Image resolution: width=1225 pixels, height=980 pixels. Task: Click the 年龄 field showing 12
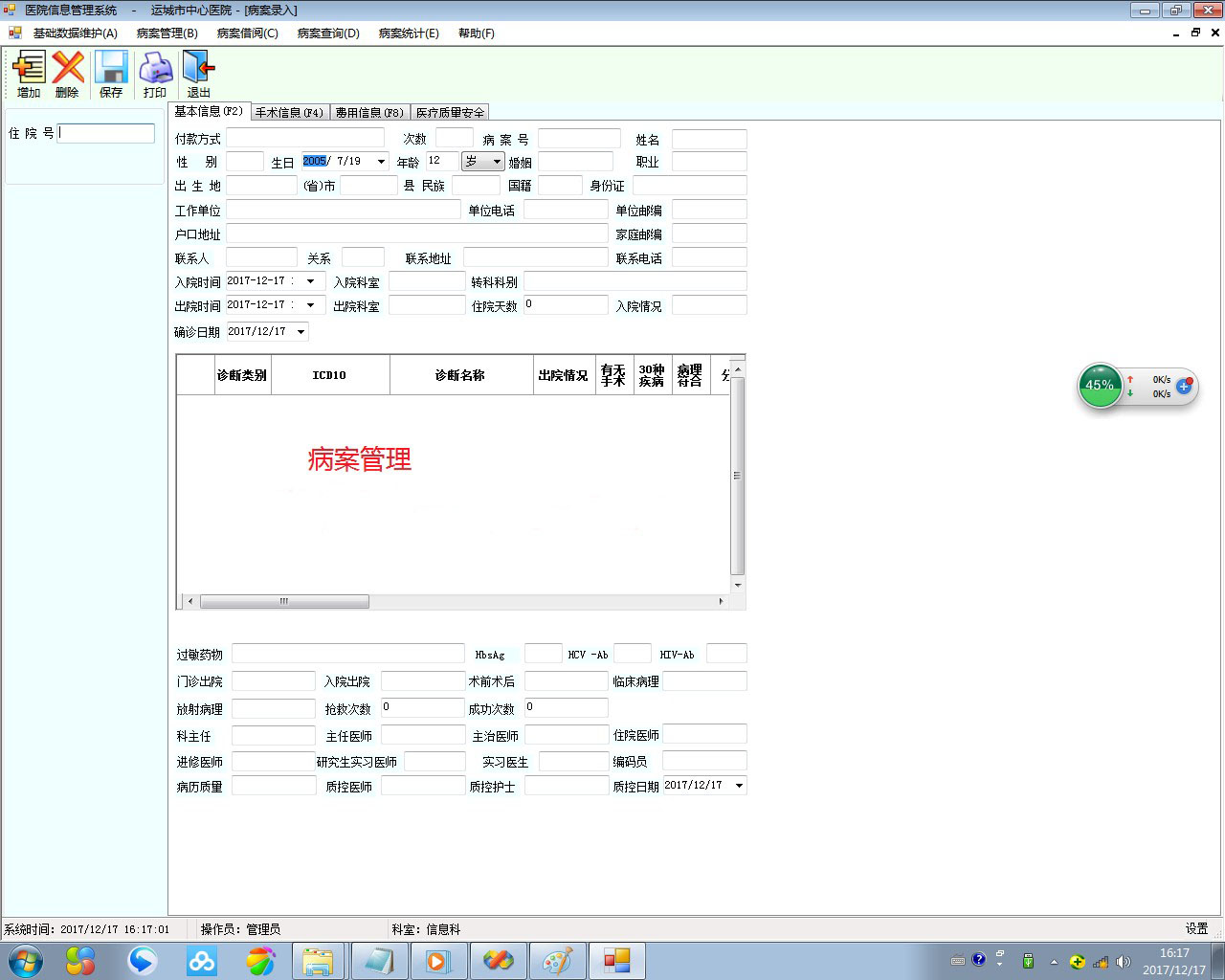pyautogui.click(x=442, y=162)
